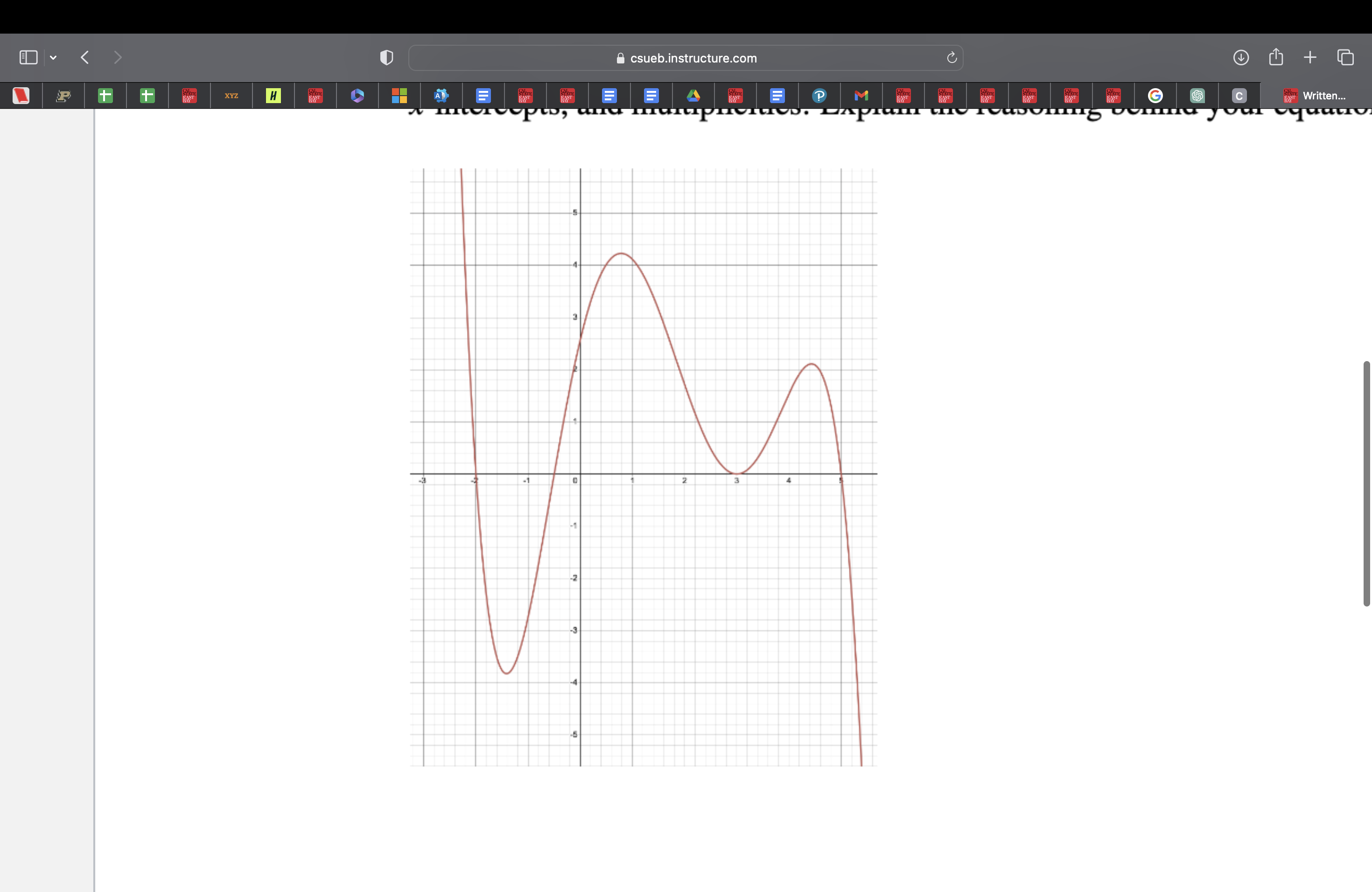
Task: Expand the sidebar chevron dropdown
Action: 54,57
